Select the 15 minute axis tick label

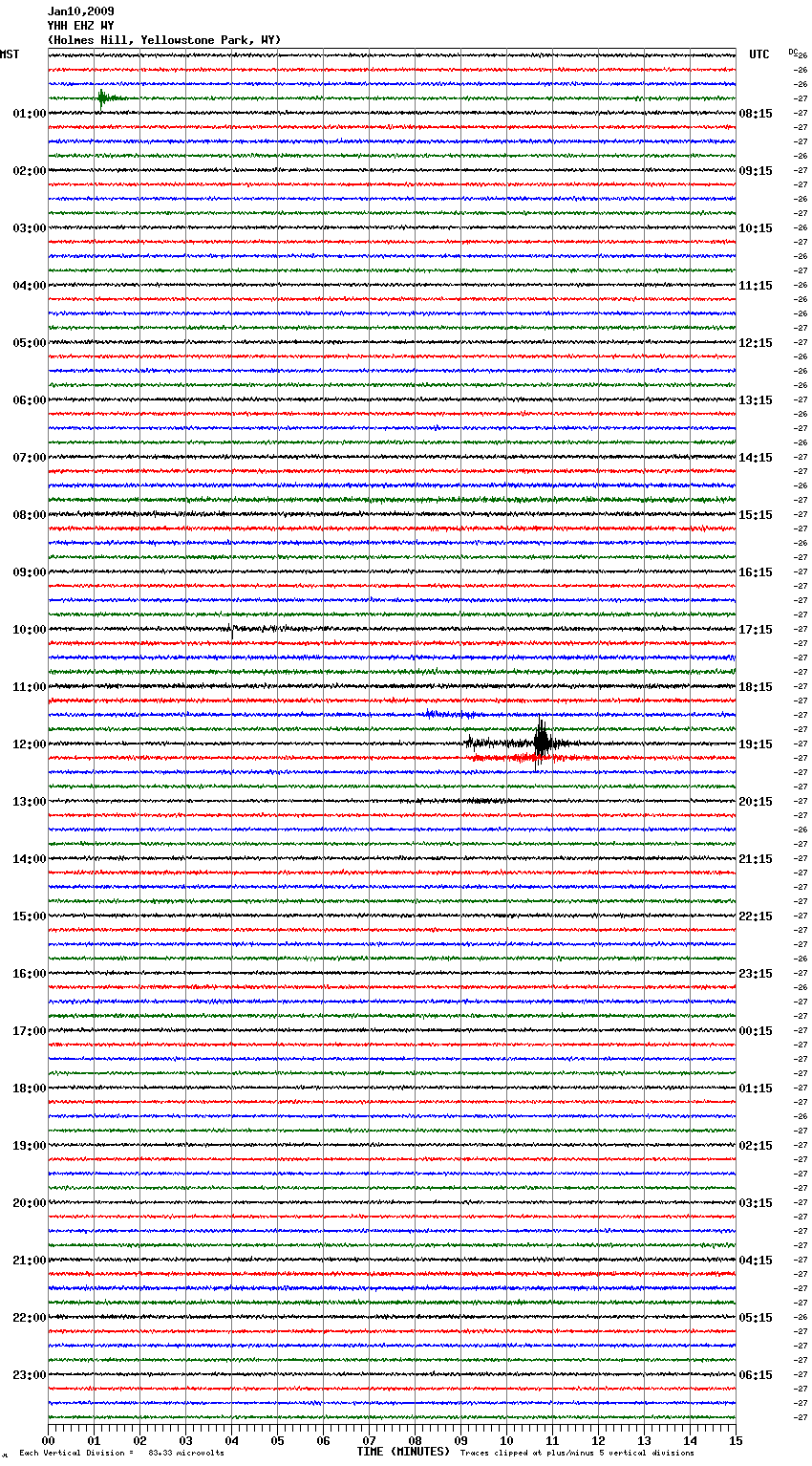click(736, 1440)
